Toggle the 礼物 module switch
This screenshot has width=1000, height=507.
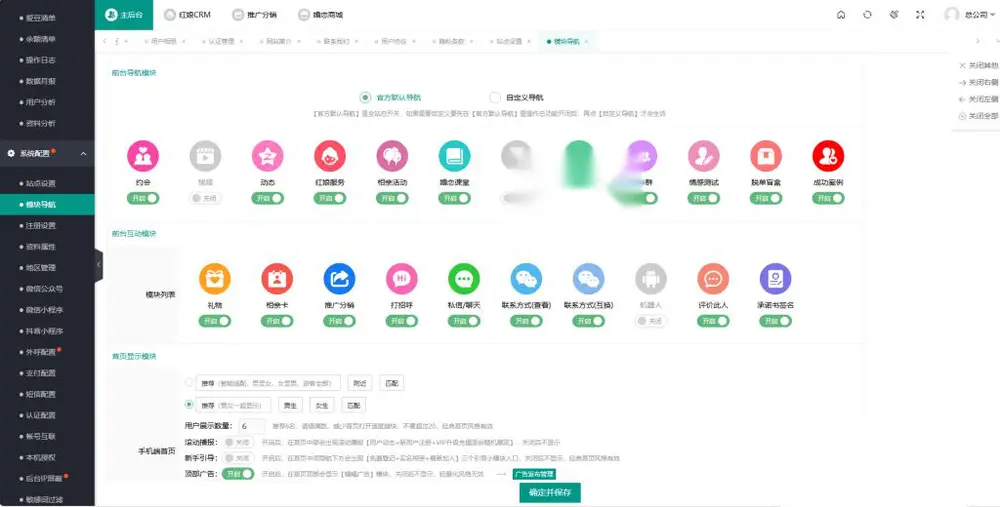point(215,321)
